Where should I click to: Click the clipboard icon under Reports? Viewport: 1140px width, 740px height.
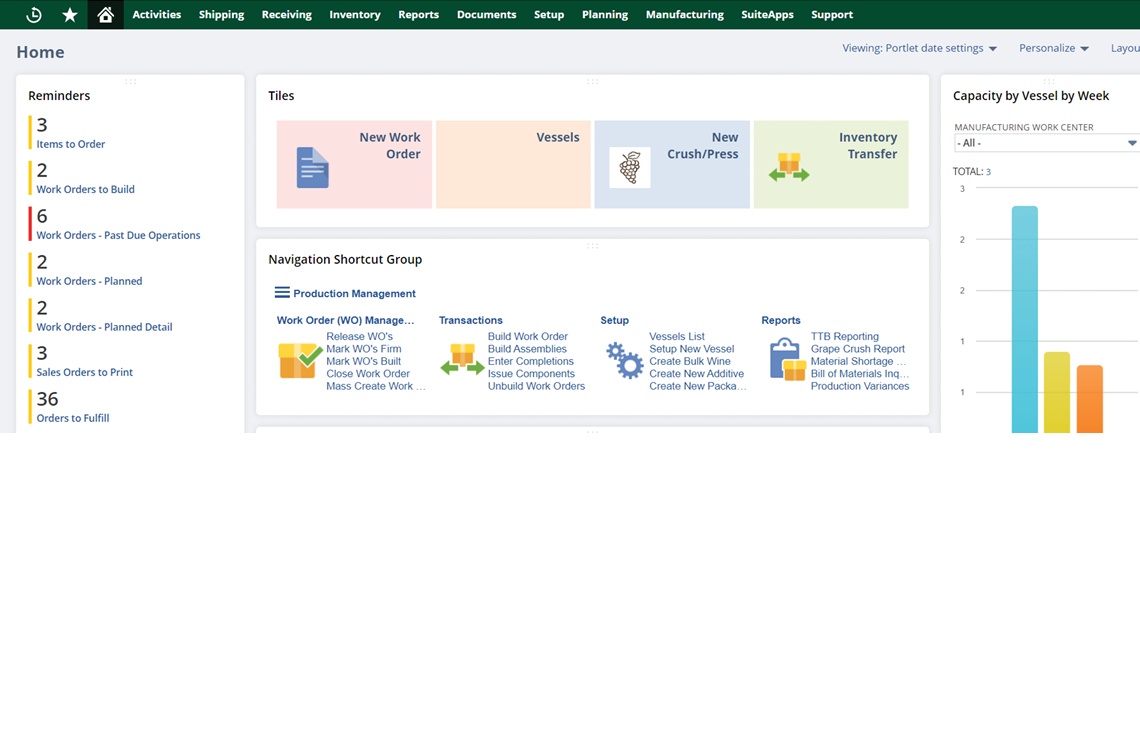(x=787, y=360)
